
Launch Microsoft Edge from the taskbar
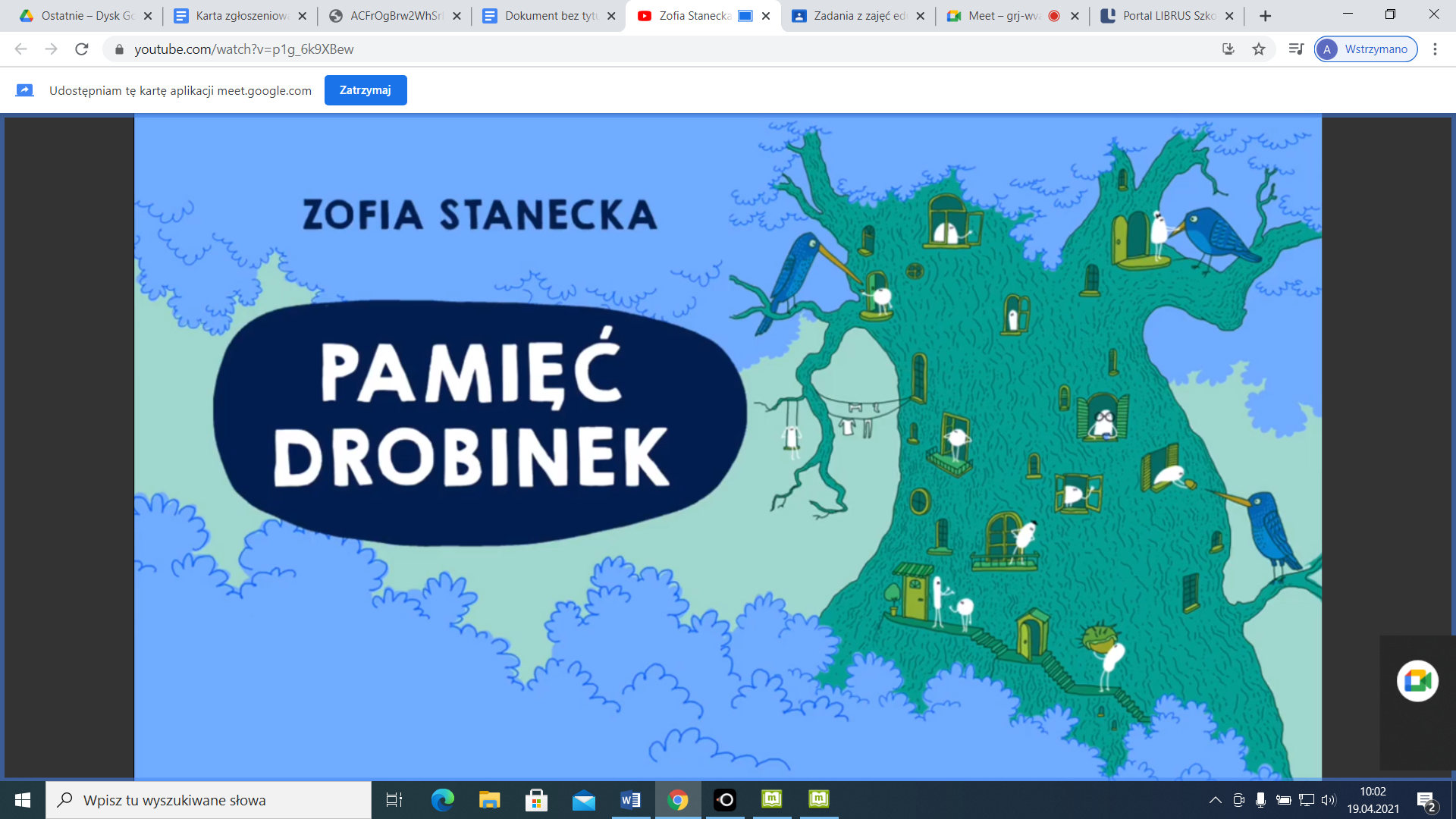tap(442, 800)
